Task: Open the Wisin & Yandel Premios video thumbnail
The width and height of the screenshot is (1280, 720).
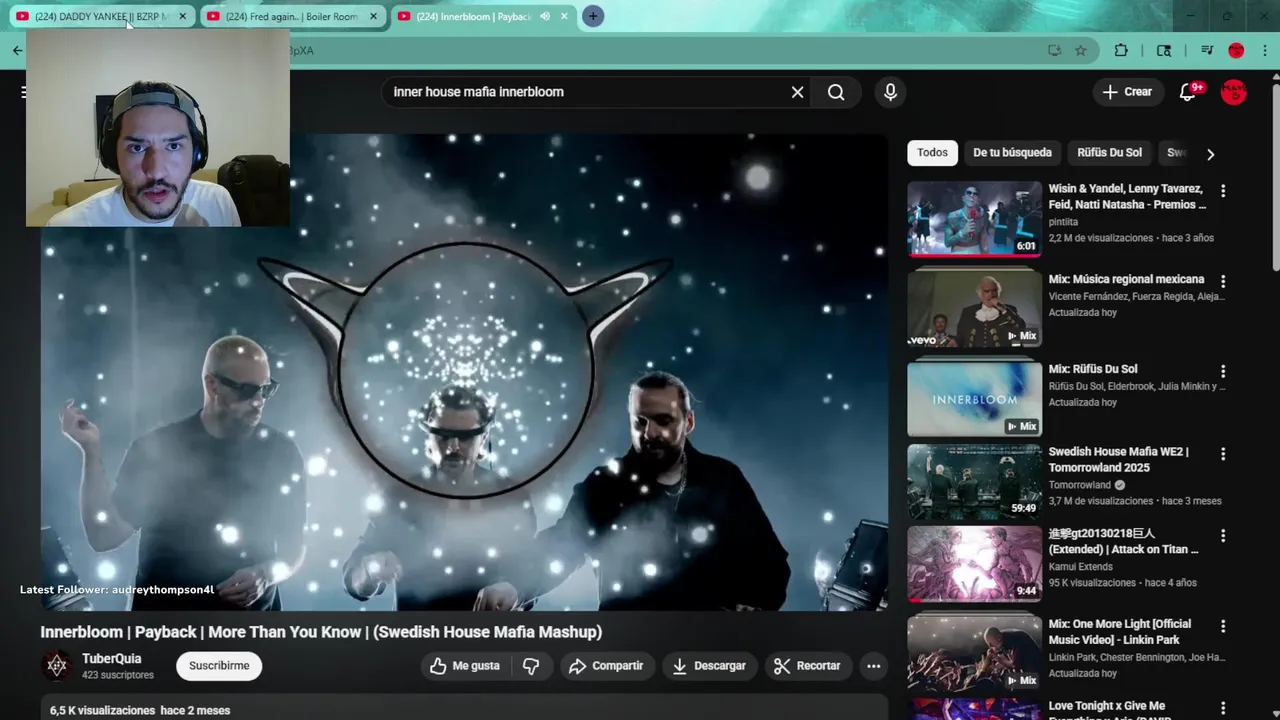Action: point(974,218)
